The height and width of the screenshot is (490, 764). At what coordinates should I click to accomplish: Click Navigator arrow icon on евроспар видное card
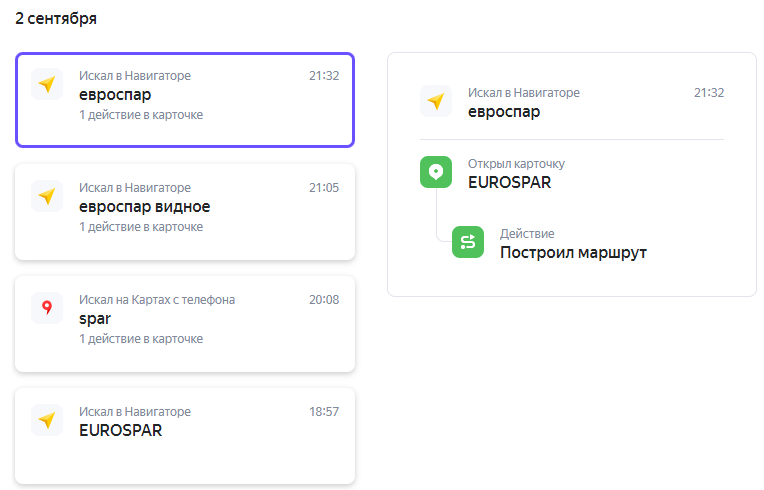click(47, 196)
